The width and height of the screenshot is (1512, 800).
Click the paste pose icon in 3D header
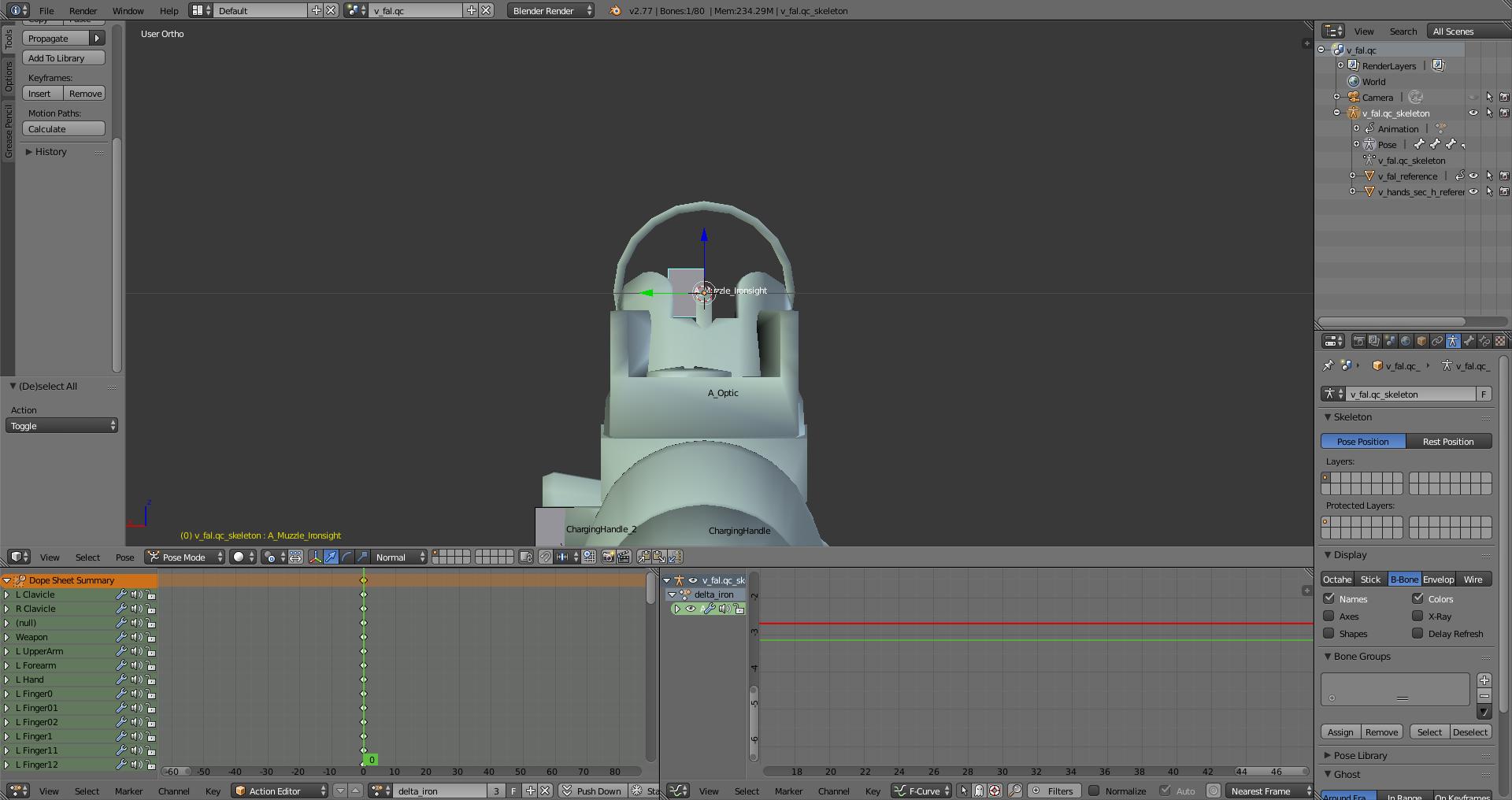(x=659, y=557)
